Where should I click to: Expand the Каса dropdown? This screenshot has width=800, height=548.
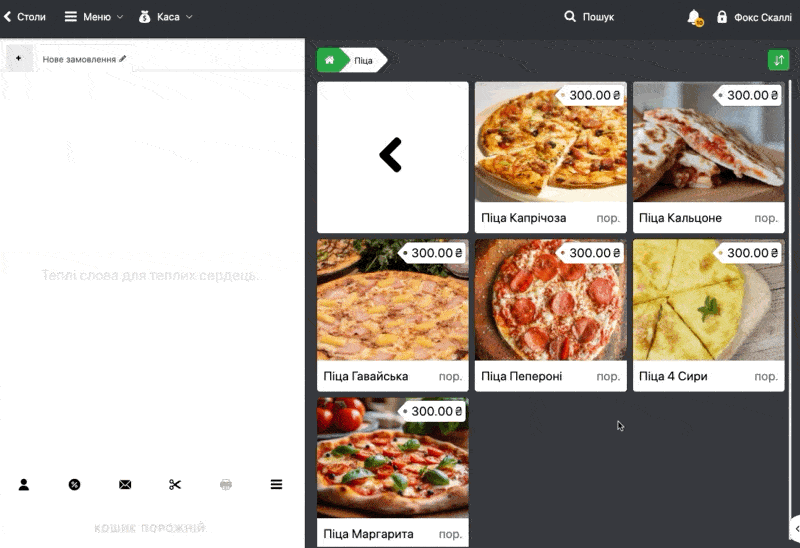coord(166,17)
